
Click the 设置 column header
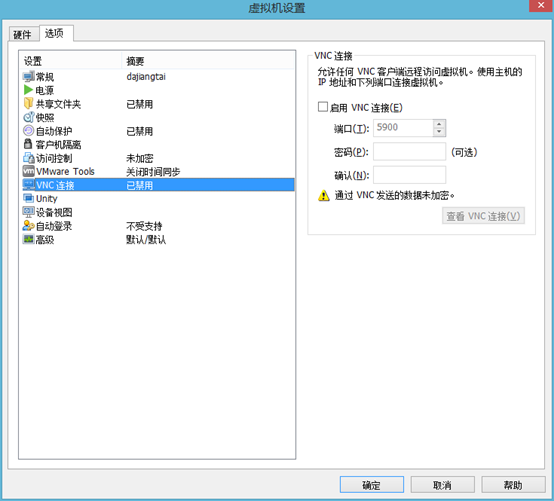pos(70,61)
